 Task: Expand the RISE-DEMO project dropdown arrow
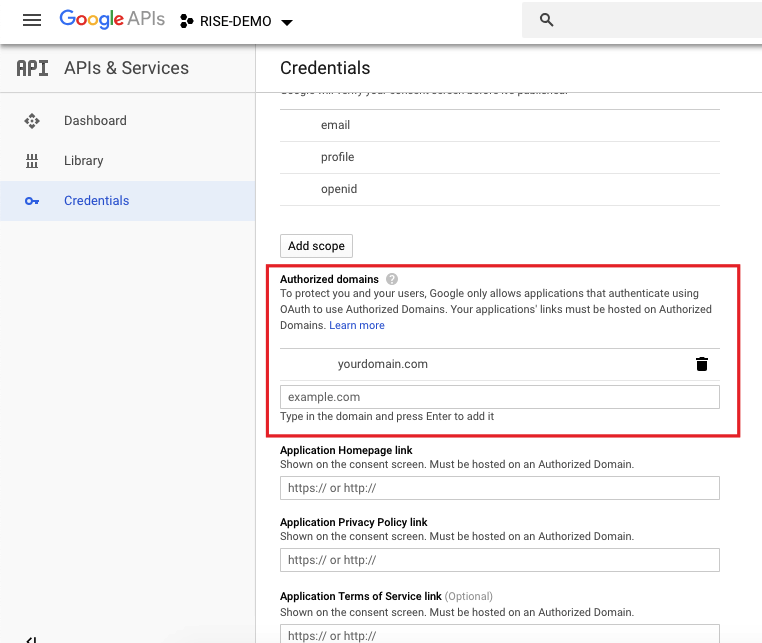[x=287, y=22]
